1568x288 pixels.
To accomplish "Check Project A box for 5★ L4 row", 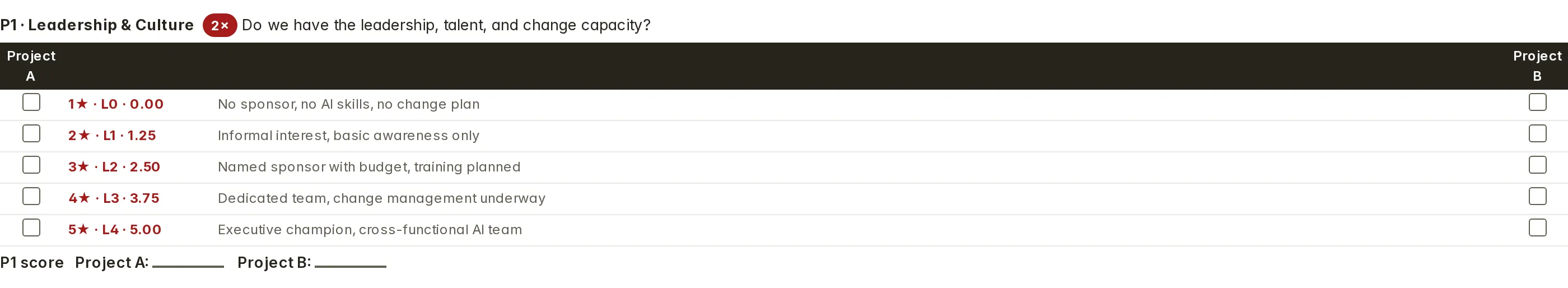I will [x=31, y=227].
